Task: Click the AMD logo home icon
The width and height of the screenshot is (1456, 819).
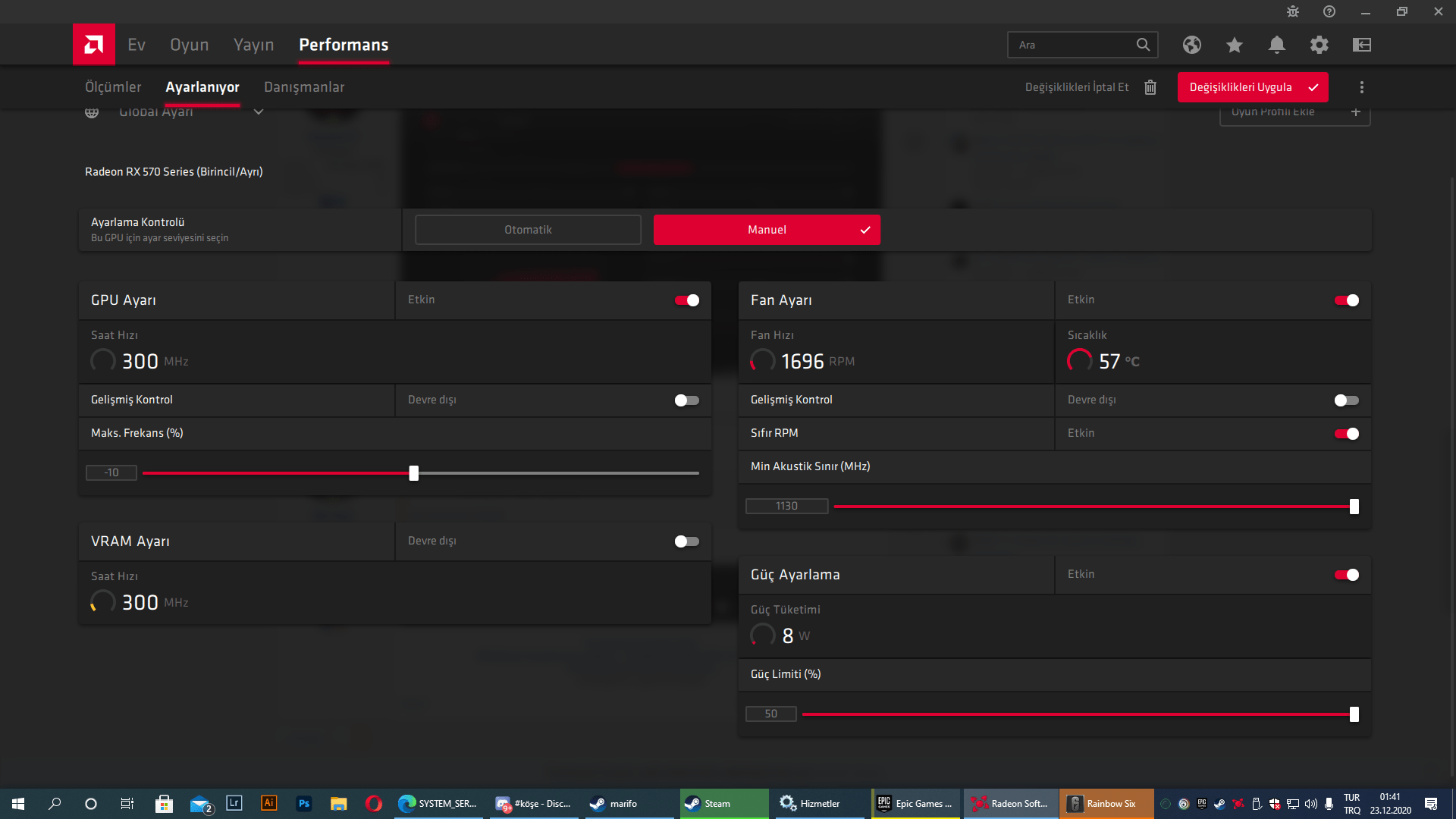Action: click(94, 45)
